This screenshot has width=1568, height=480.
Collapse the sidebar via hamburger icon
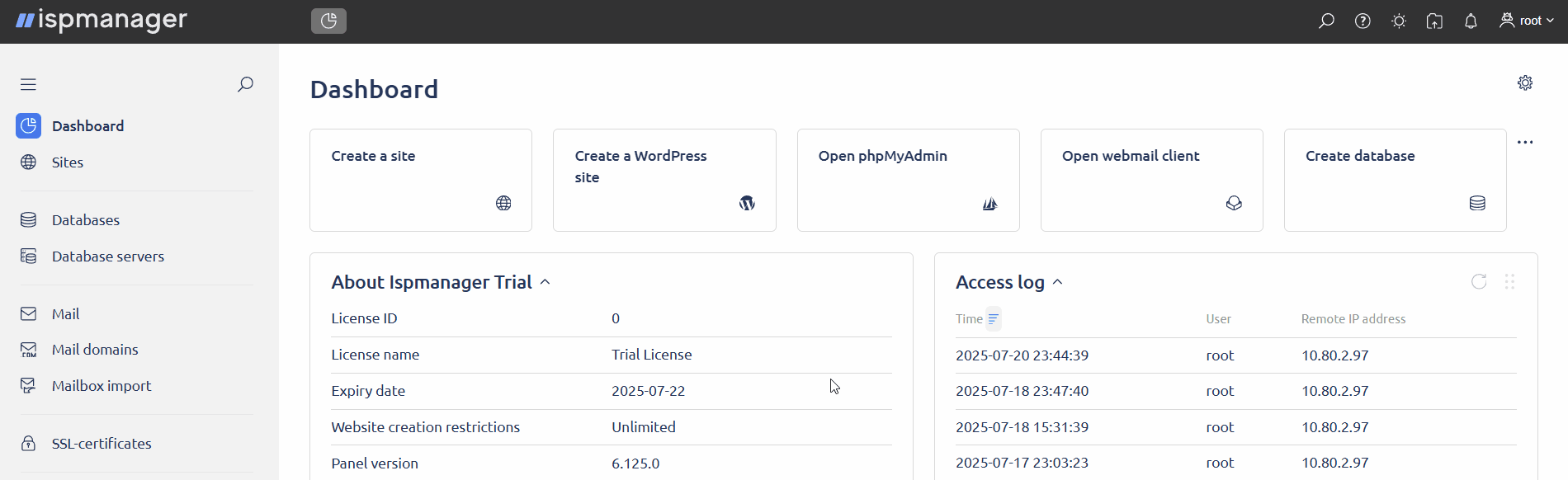(28, 84)
